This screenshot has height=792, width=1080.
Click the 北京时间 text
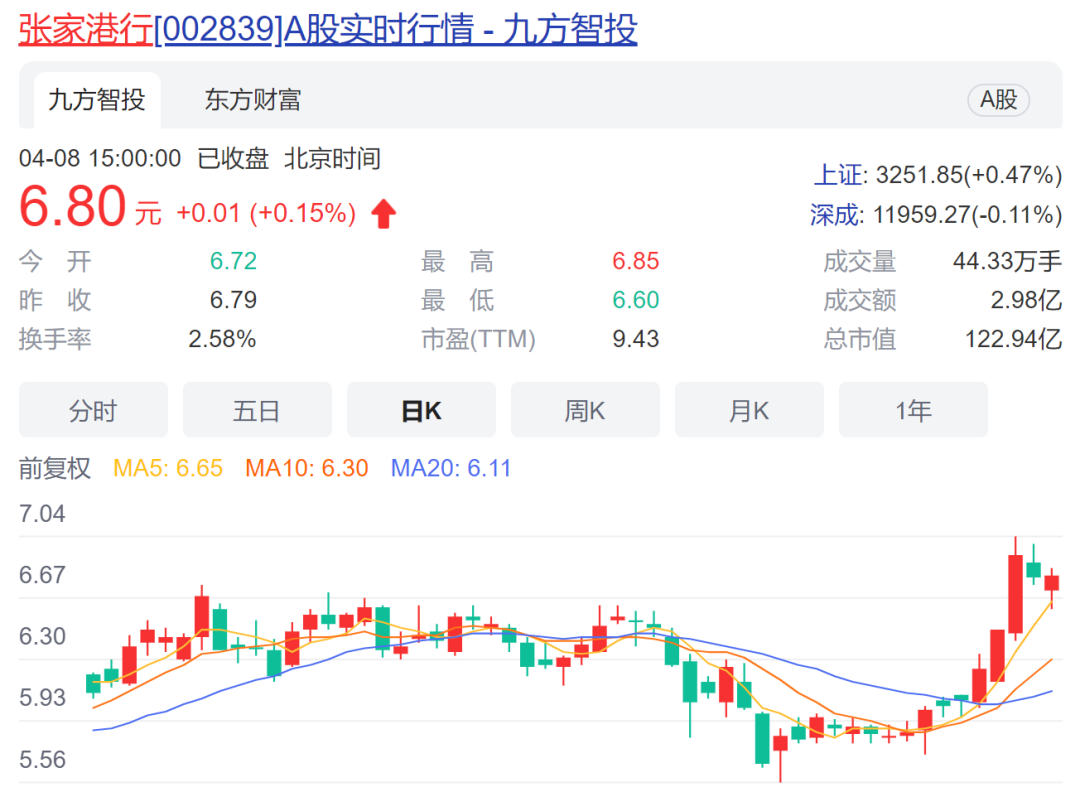[x=333, y=158]
